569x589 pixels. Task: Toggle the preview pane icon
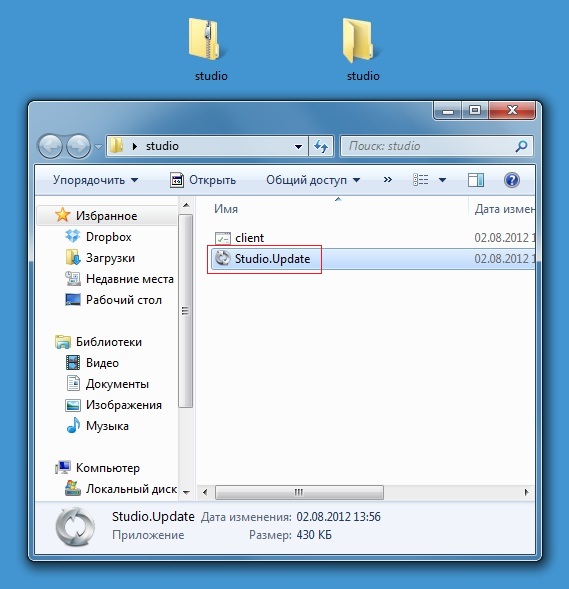[x=475, y=180]
